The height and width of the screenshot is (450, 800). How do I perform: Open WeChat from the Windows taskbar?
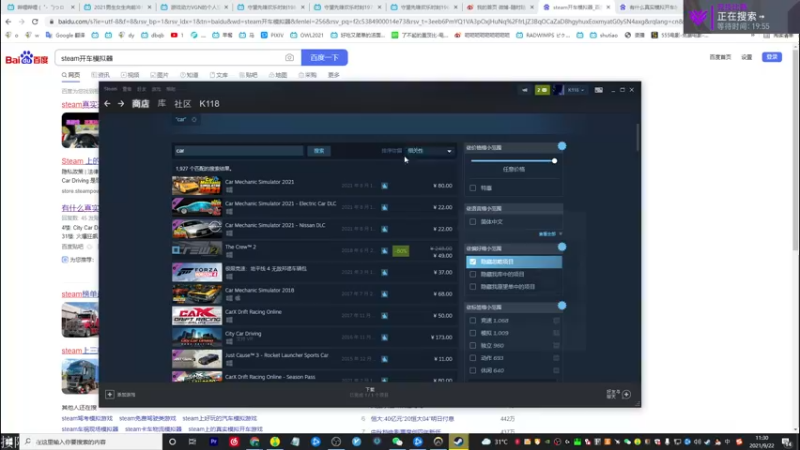(x=397, y=441)
